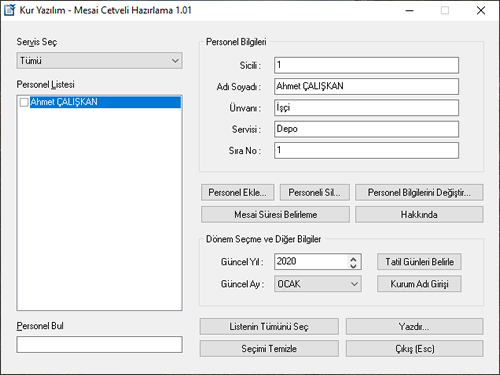Expand the Güncel Ay month dropdown
The image size is (500, 375).
(318, 284)
